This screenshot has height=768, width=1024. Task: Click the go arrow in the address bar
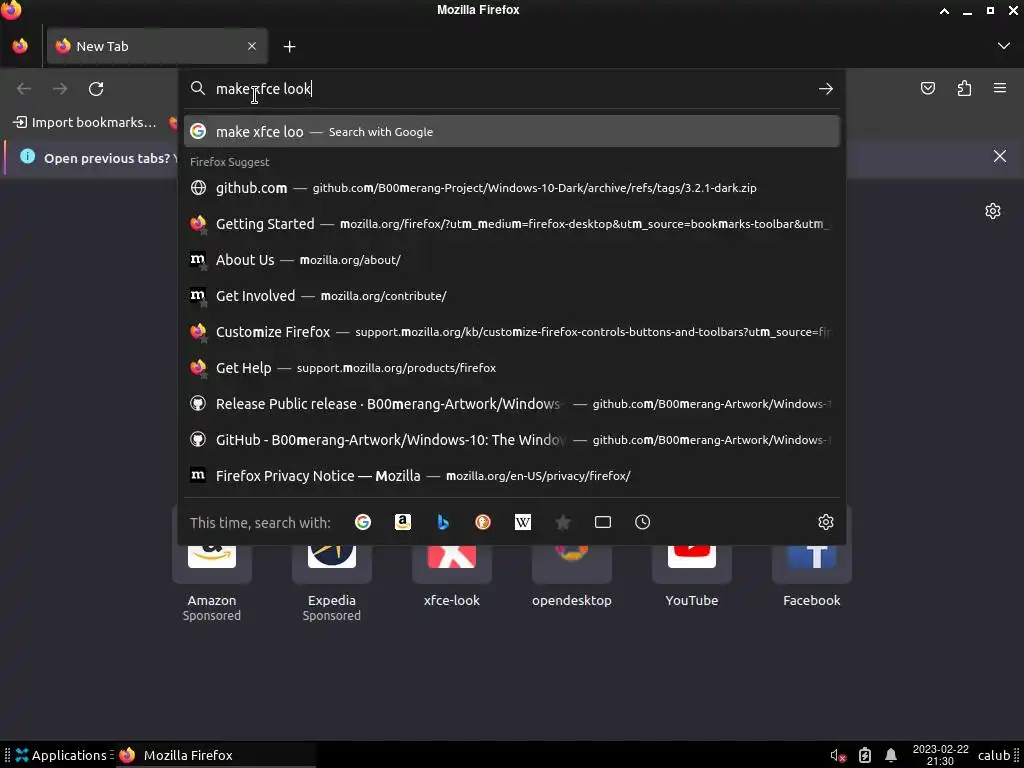(826, 89)
